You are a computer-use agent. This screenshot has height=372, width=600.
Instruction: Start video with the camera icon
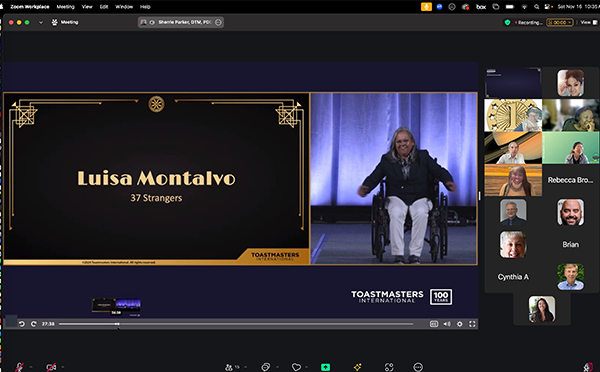(51, 367)
